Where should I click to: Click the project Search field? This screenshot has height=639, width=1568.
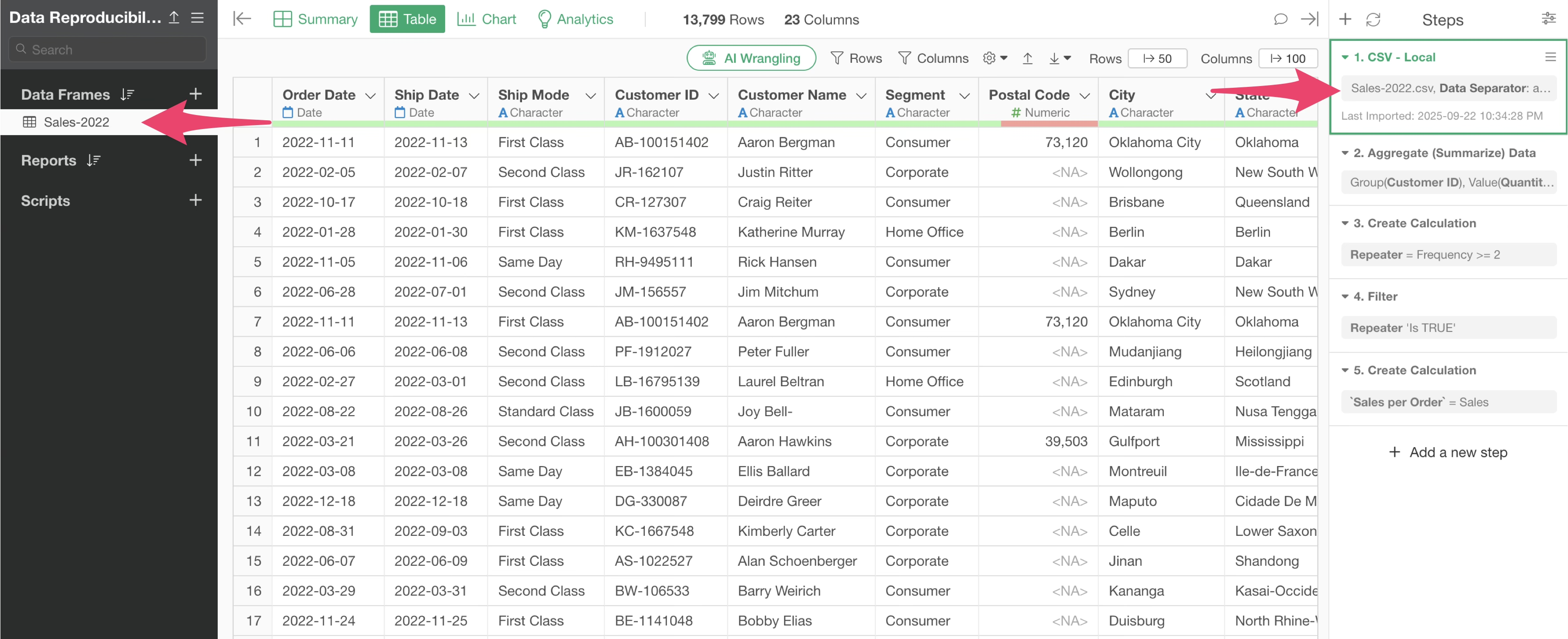pyautogui.click(x=108, y=50)
